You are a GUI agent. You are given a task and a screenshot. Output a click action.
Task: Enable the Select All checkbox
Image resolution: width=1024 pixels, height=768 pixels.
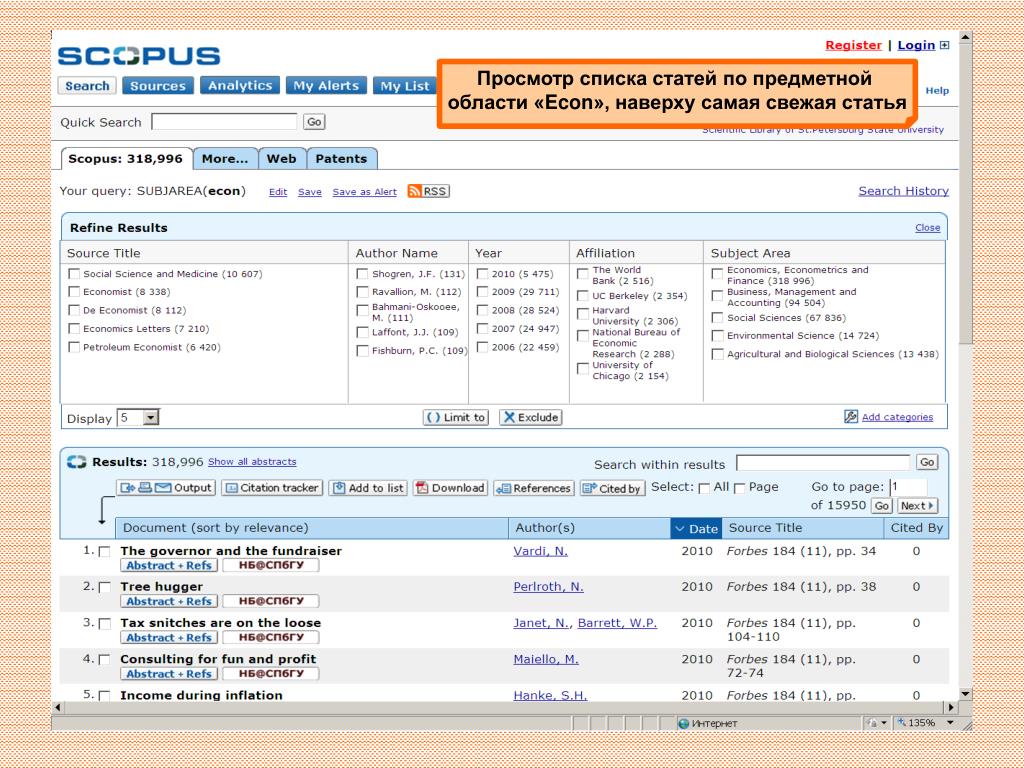[x=704, y=488]
